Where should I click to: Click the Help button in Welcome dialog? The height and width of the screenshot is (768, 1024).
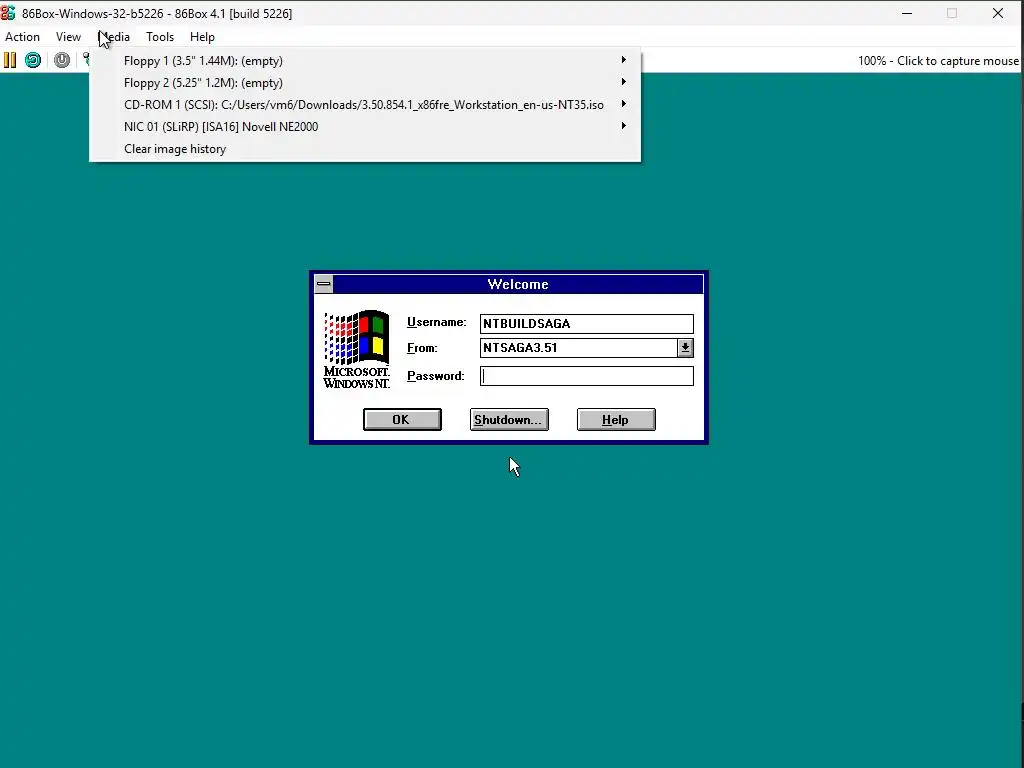[616, 420]
